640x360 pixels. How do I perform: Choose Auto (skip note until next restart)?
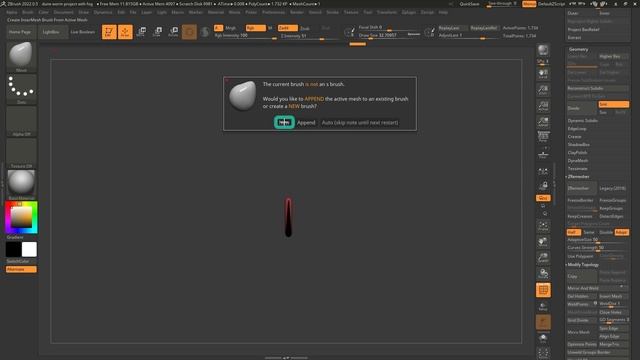[x=360, y=122]
